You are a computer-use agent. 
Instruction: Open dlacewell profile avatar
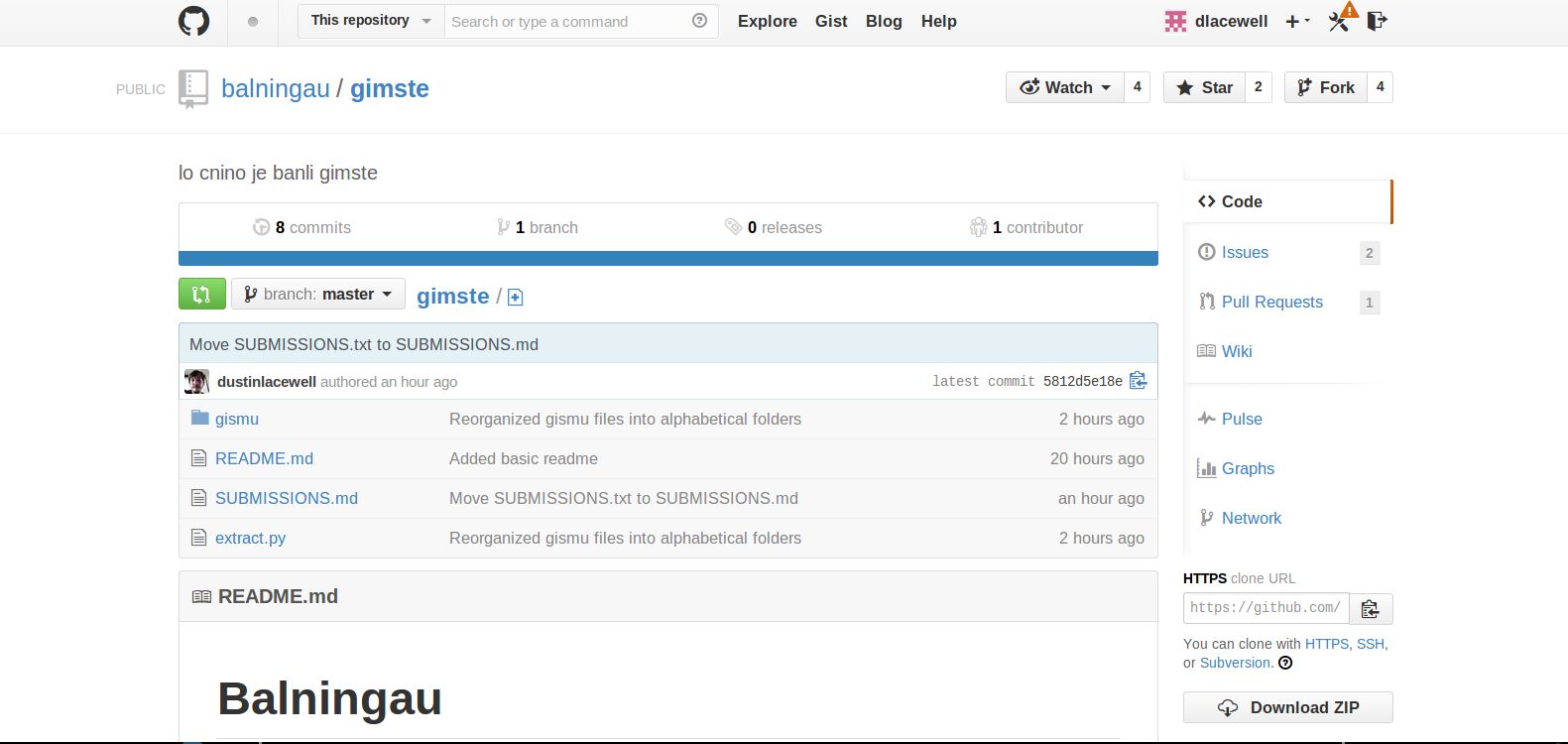click(1175, 21)
